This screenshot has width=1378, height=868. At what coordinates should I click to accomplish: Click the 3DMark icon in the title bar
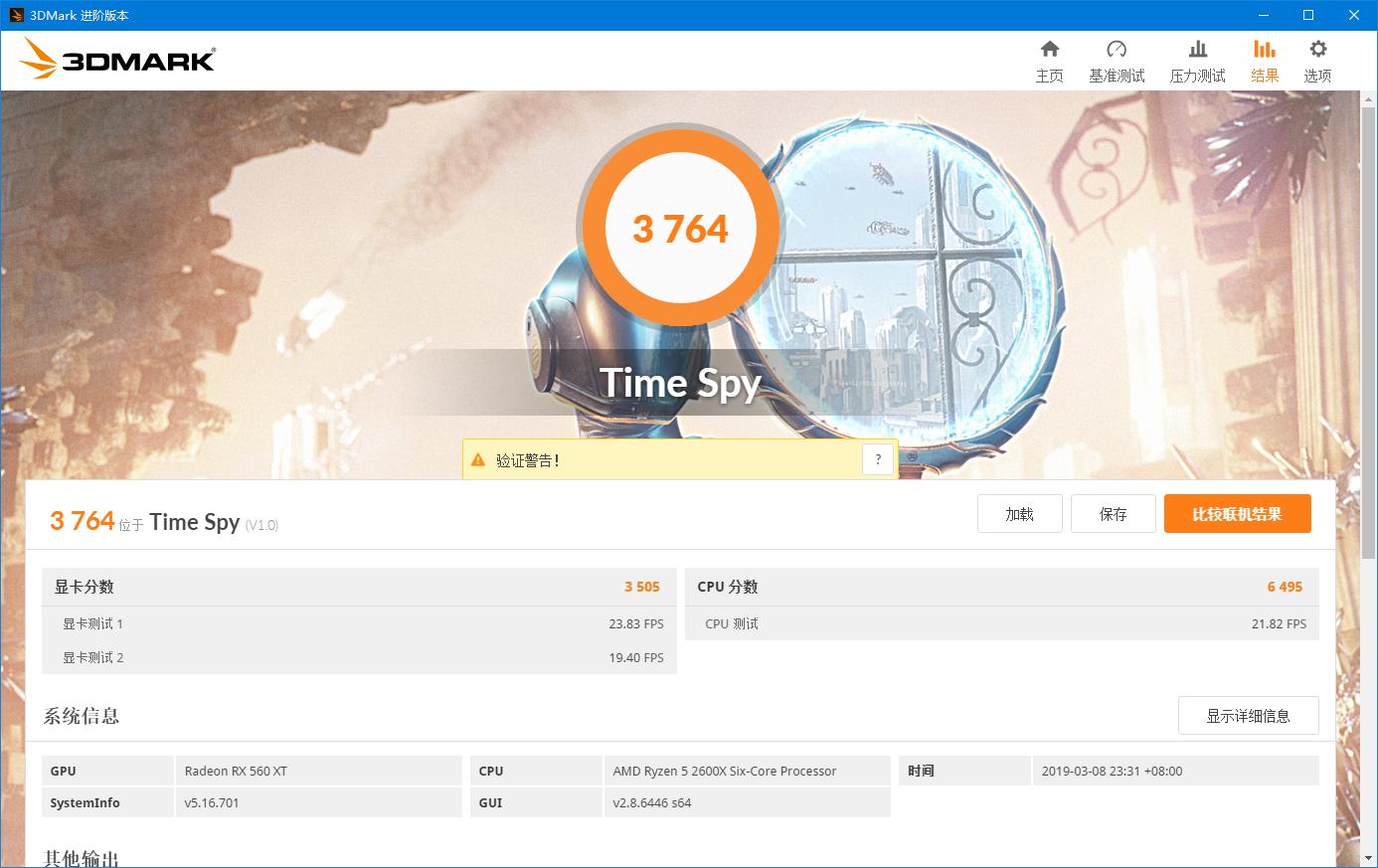16,15
